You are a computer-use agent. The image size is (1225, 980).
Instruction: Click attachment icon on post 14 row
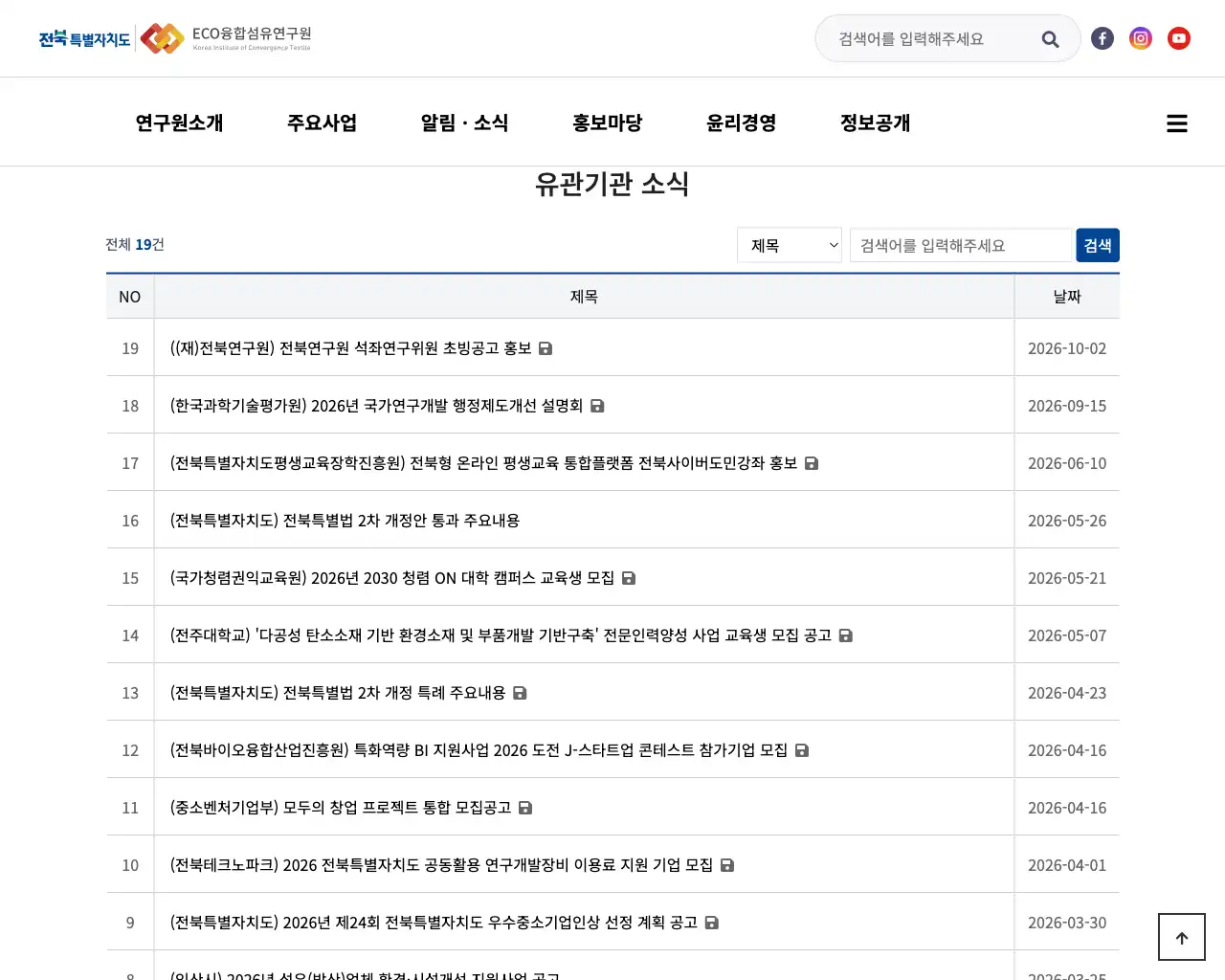pyautogui.click(x=846, y=635)
